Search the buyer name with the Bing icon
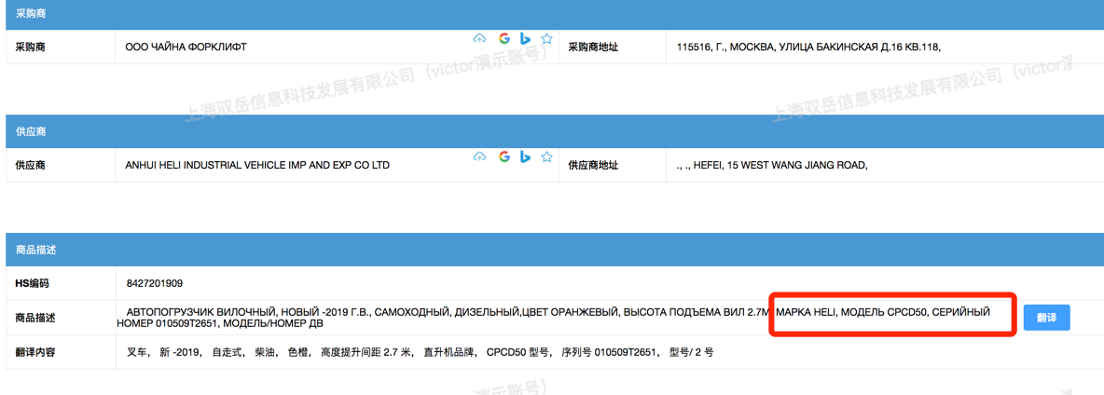Viewport: 1104px width, 395px height. (x=525, y=38)
